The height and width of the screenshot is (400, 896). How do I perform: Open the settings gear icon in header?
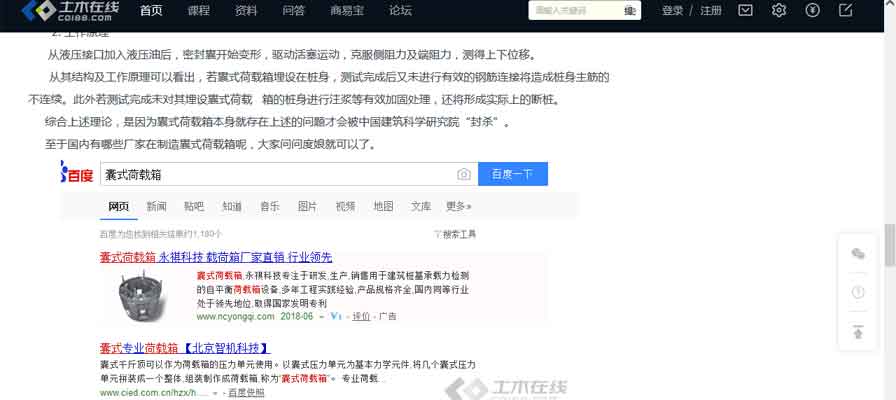779,10
